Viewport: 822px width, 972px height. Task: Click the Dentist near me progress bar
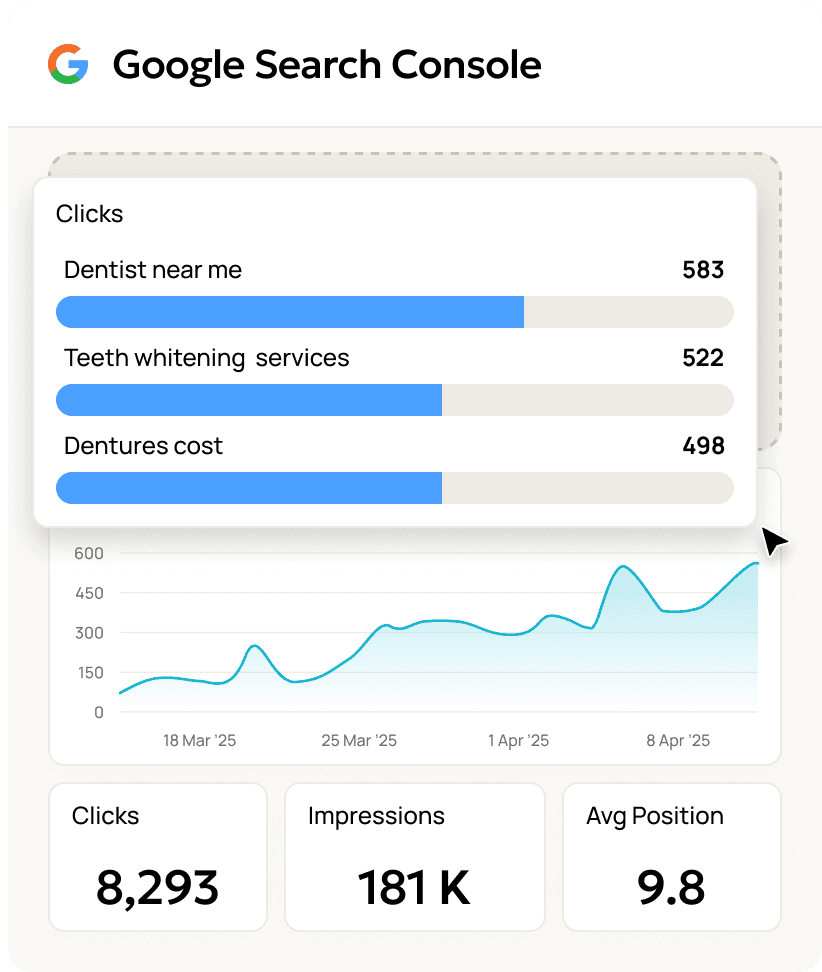pyautogui.click(x=395, y=312)
